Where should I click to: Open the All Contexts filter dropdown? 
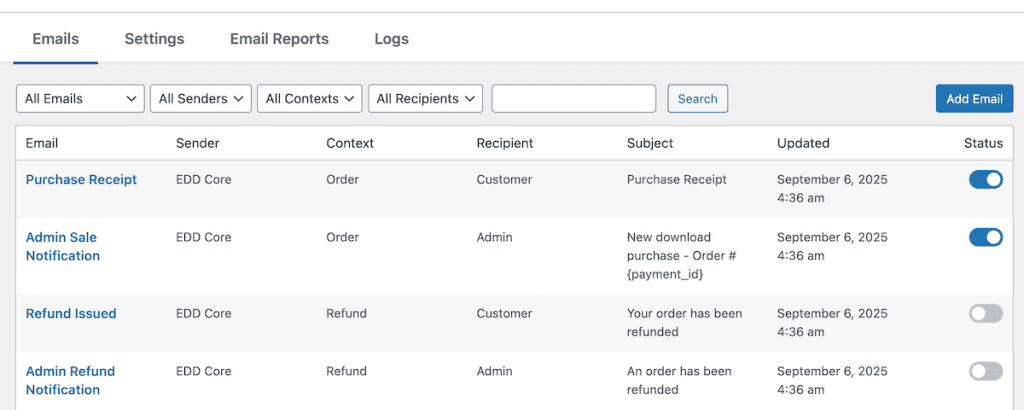pos(310,99)
